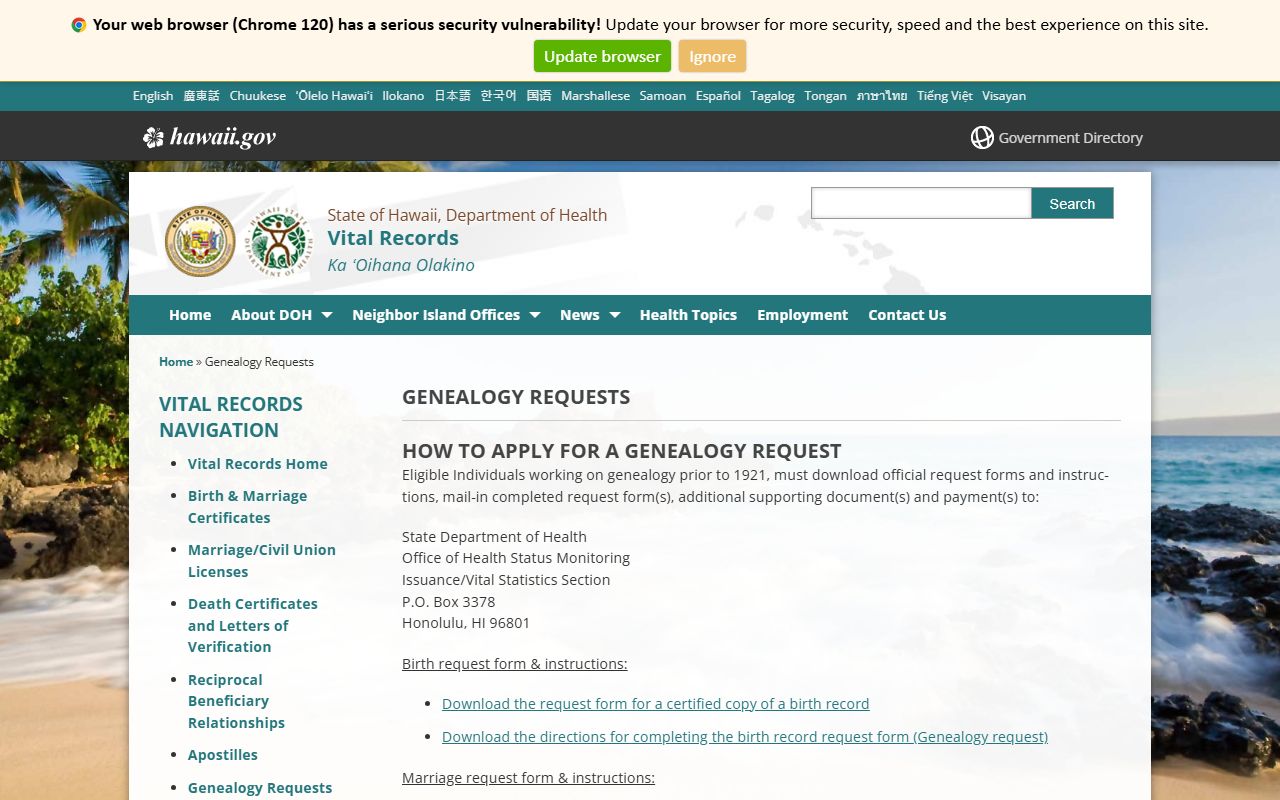1280x800 pixels.
Task: Click the Ka ʻOihana Olakino subtitle
Action: 401,265
